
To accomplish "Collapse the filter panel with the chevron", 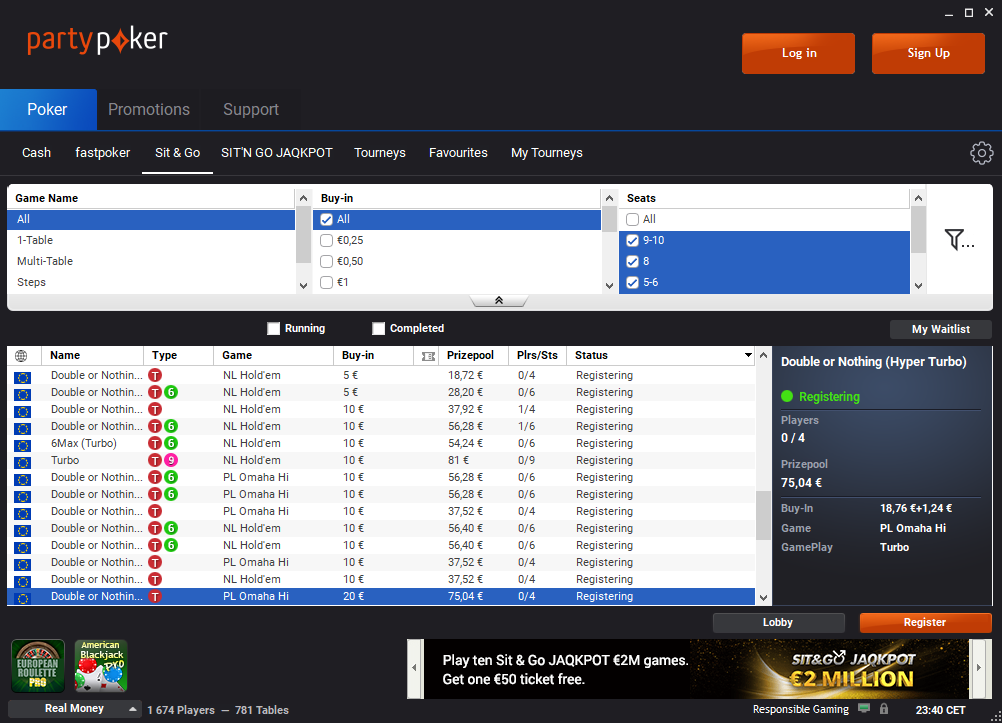I will coord(499,299).
